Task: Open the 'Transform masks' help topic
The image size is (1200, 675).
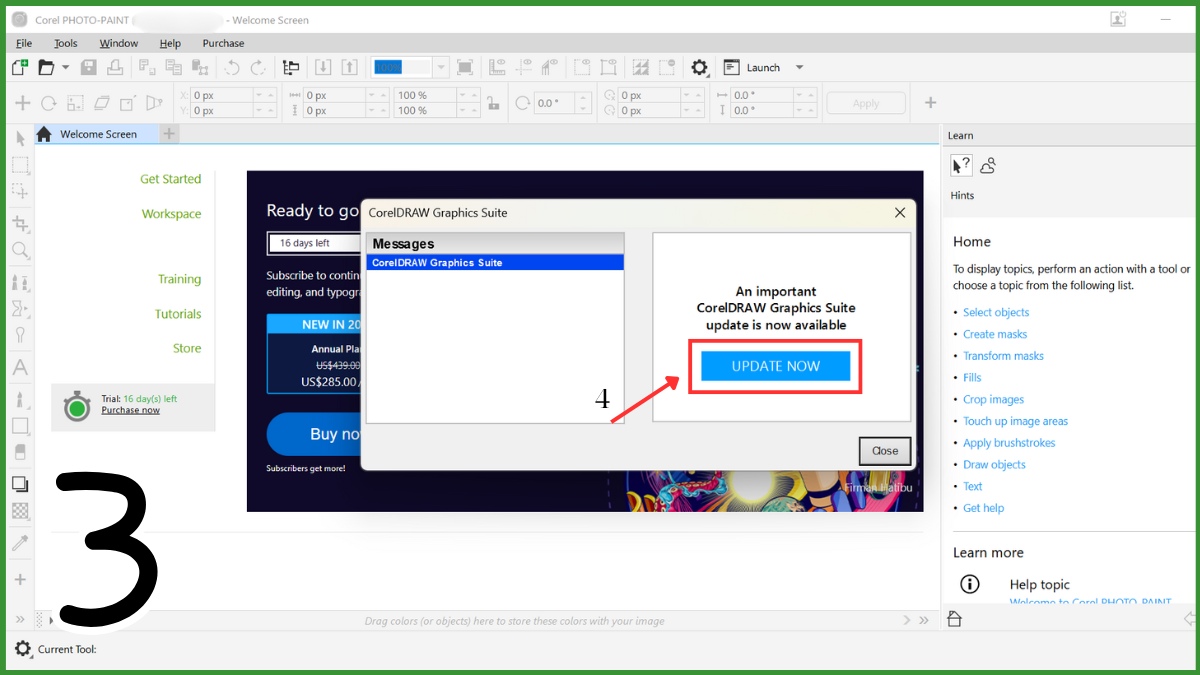Action: pyautogui.click(x=1003, y=356)
